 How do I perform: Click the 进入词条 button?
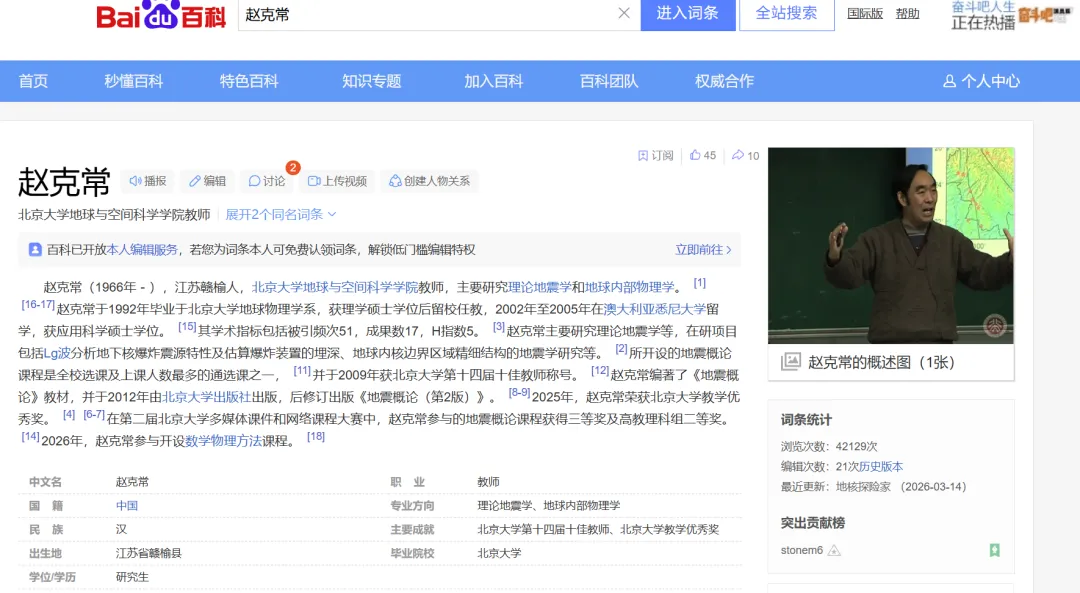[687, 14]
